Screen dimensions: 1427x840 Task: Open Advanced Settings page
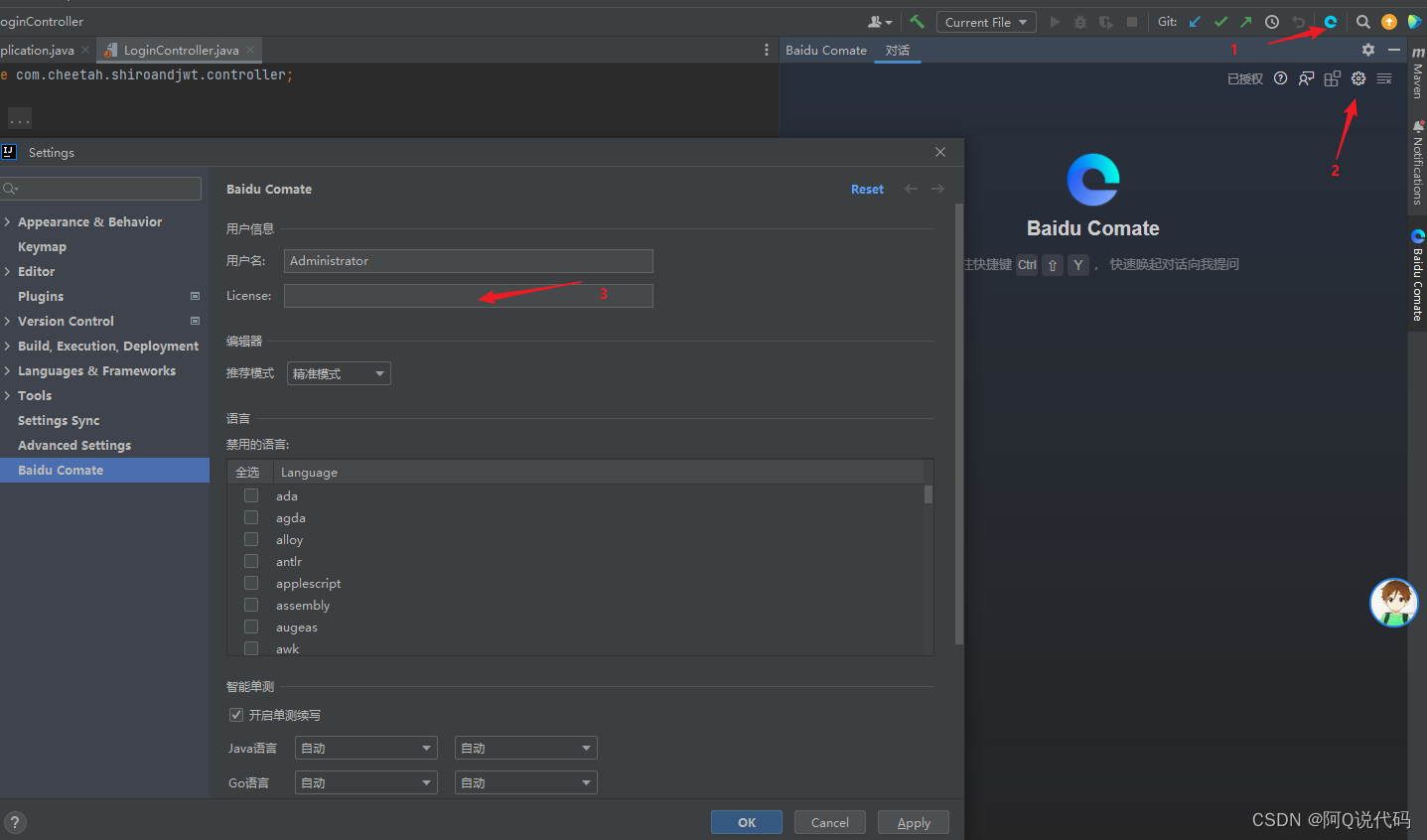pos(74,445)
